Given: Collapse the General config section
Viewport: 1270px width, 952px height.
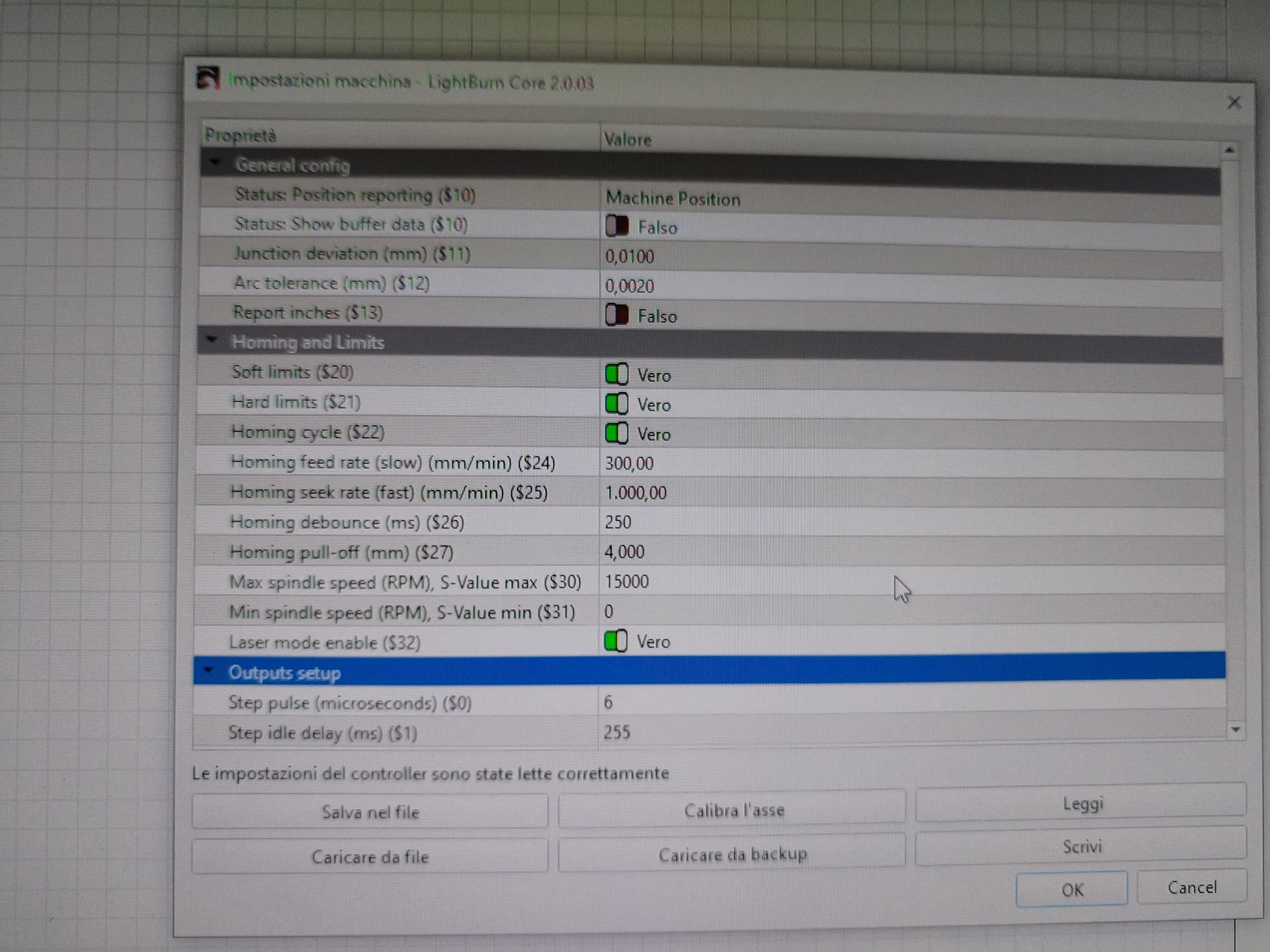Looking at the screenshot, I should (215, 163).
